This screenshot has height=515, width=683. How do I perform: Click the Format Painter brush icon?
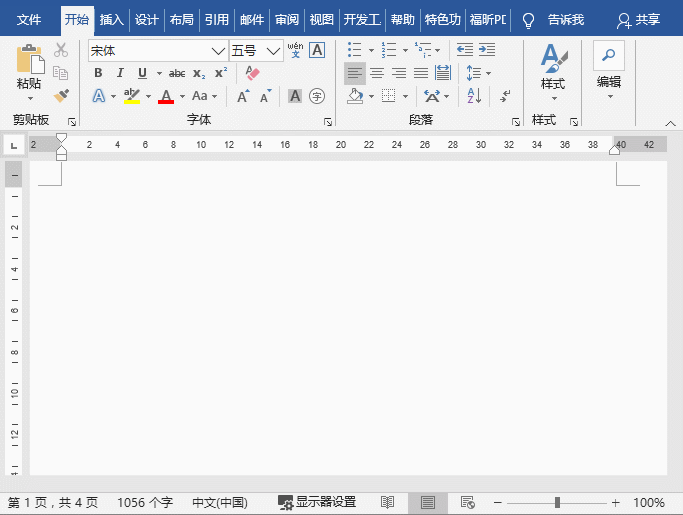point(61,96)
